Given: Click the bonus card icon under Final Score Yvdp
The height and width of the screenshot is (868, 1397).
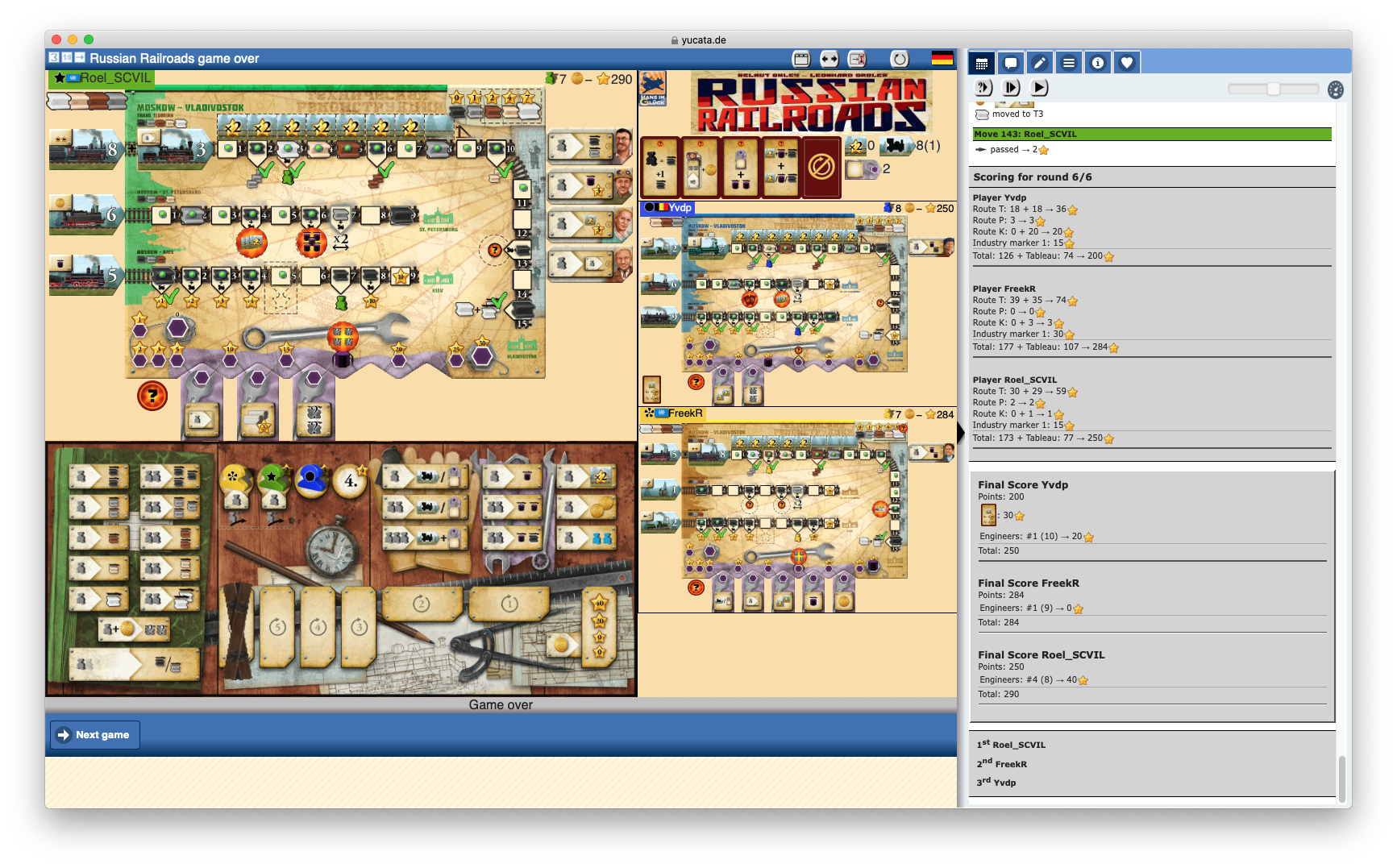Looking at the screenshot, I should click(987, 515).
